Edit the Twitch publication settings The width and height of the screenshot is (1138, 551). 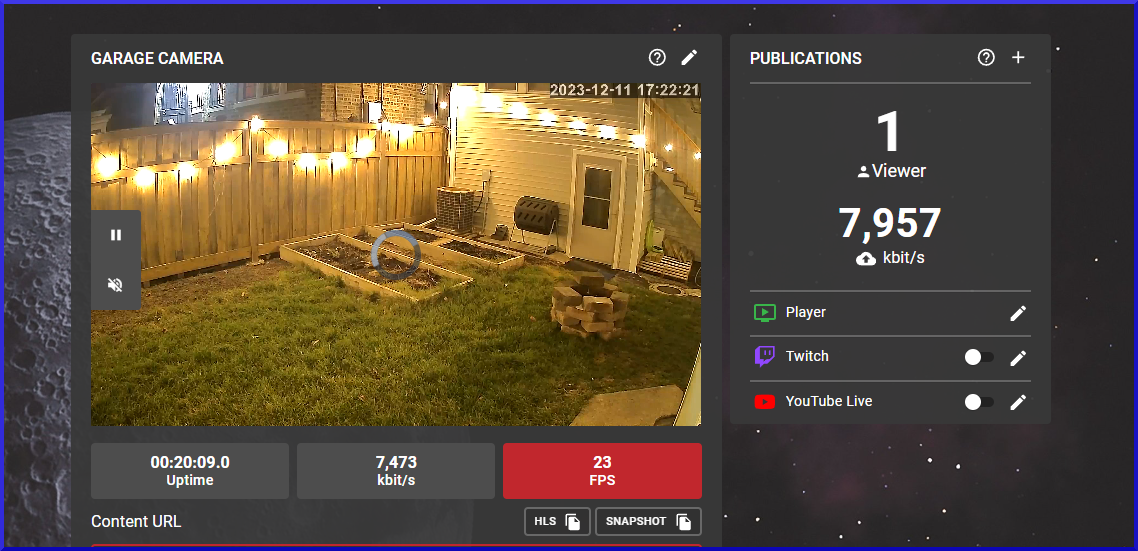coord(1018,358)
